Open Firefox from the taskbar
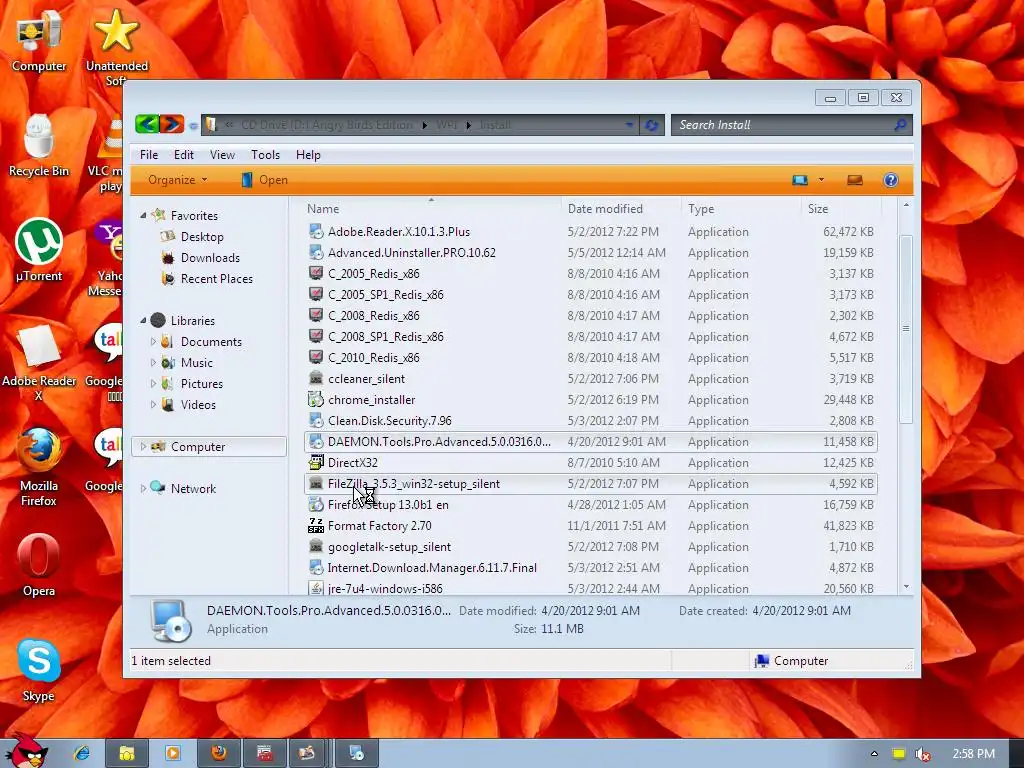The width and height of the screenshot is (1024, 768). 219,754
